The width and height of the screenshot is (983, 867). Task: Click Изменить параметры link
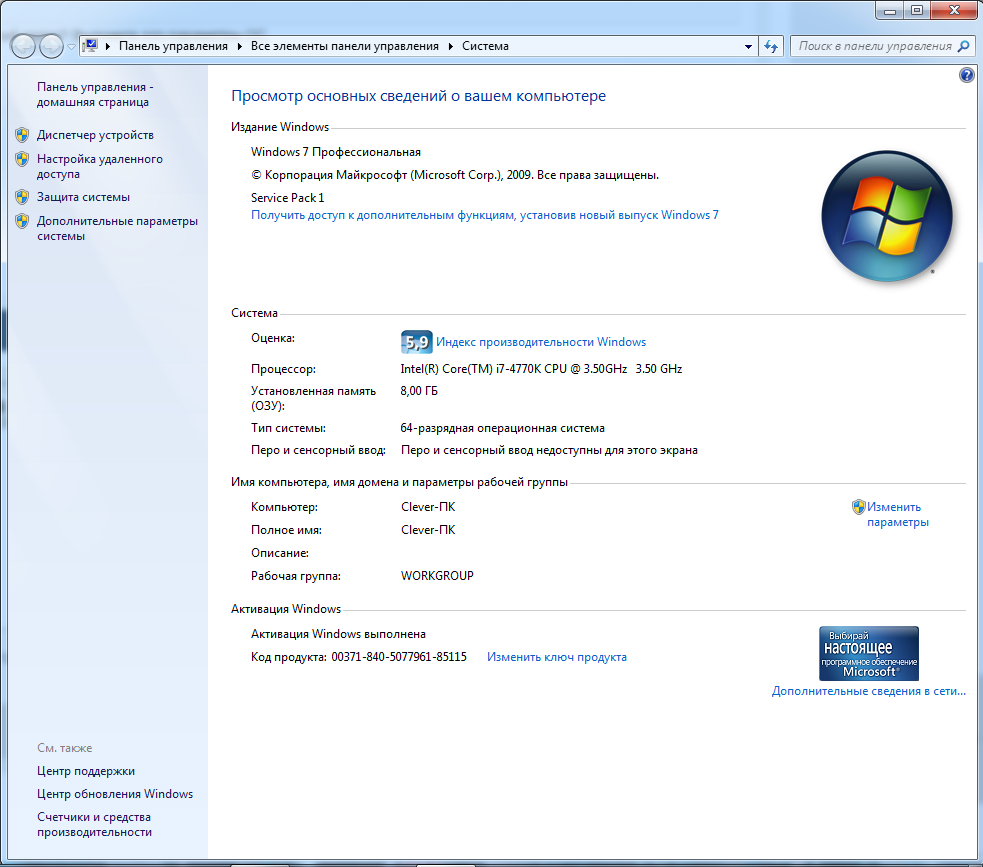898,515
